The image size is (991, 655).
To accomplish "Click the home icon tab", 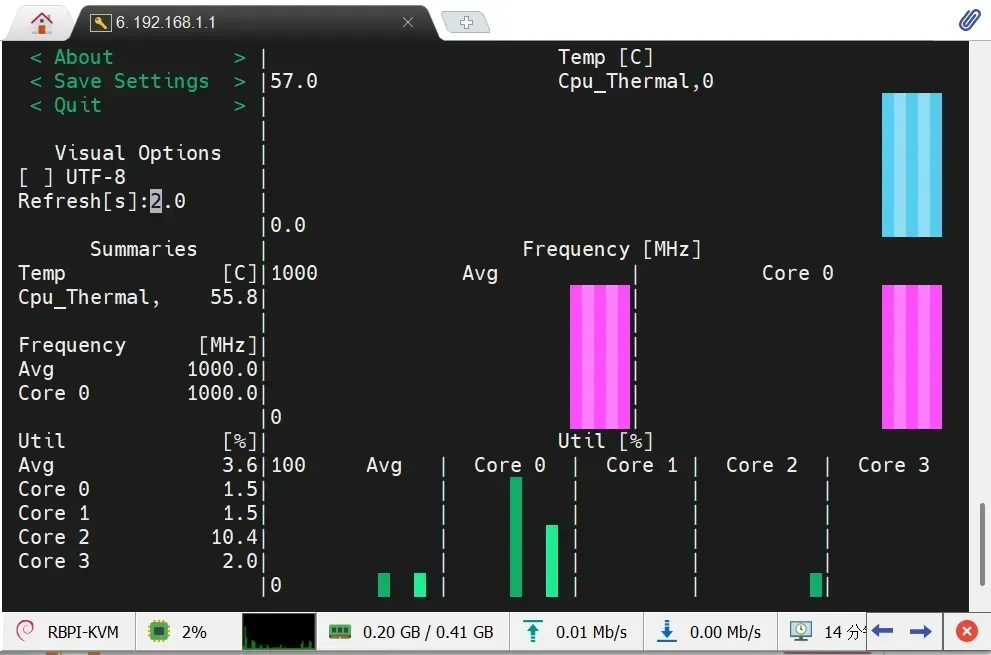I will 42,23.
